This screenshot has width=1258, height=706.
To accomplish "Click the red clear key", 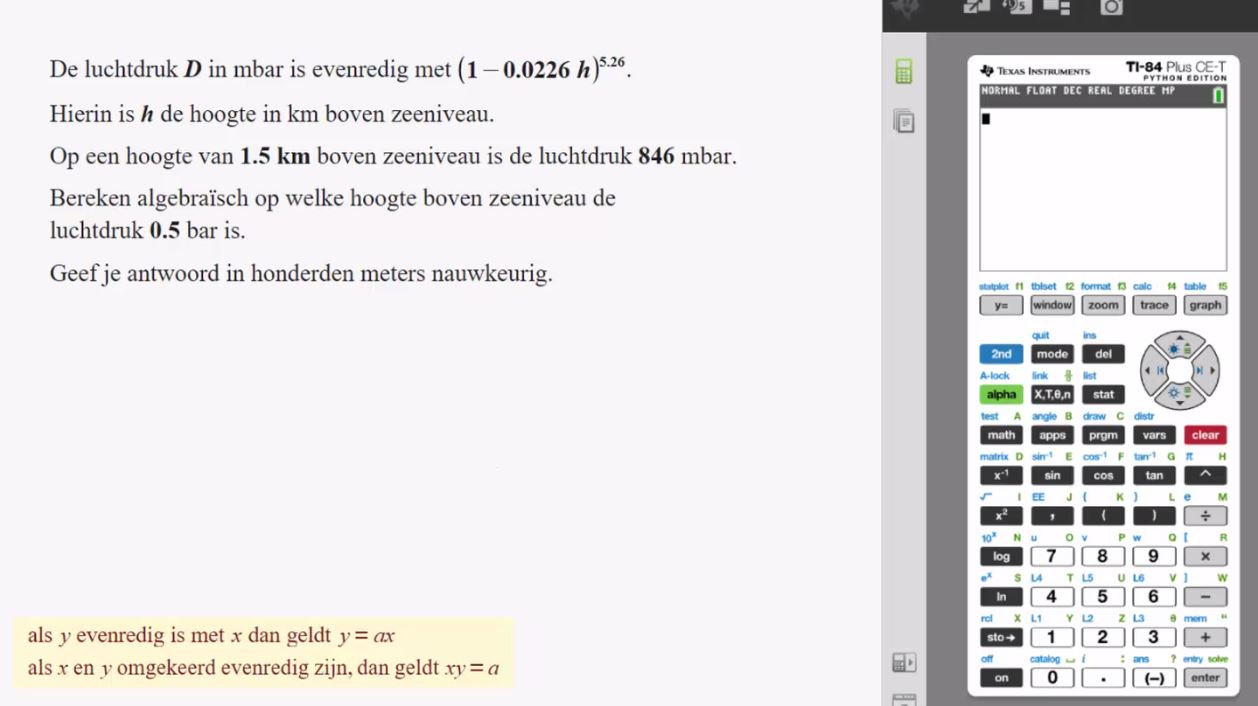I will pos(1205,435).
